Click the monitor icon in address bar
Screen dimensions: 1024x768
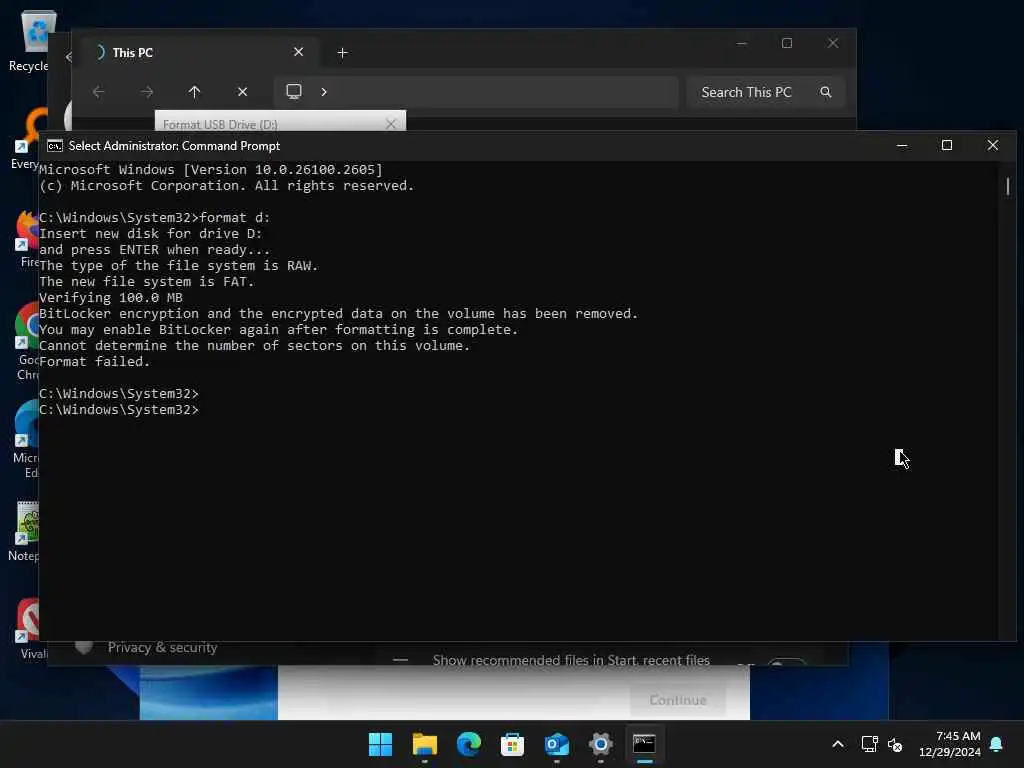click(x=294, y=91)
